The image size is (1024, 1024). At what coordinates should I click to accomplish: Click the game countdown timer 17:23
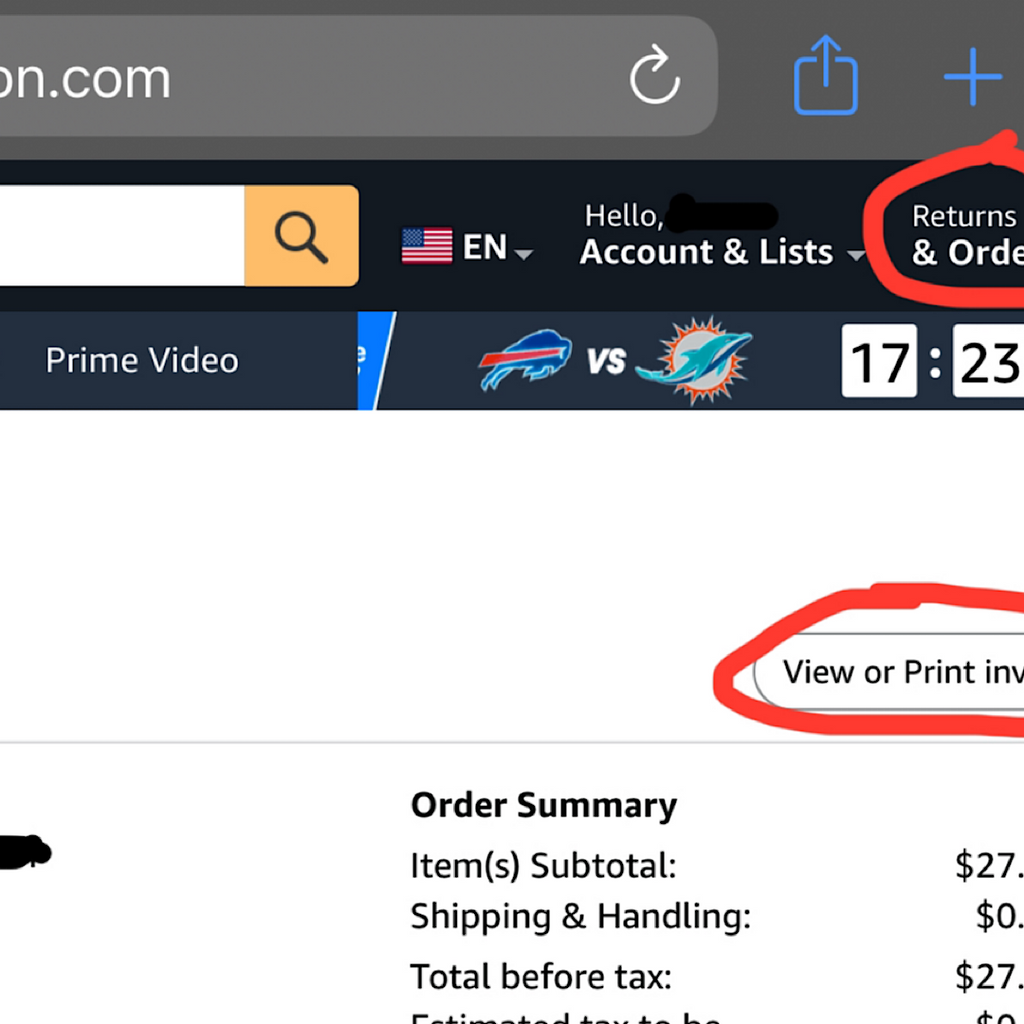click(933, 361)
